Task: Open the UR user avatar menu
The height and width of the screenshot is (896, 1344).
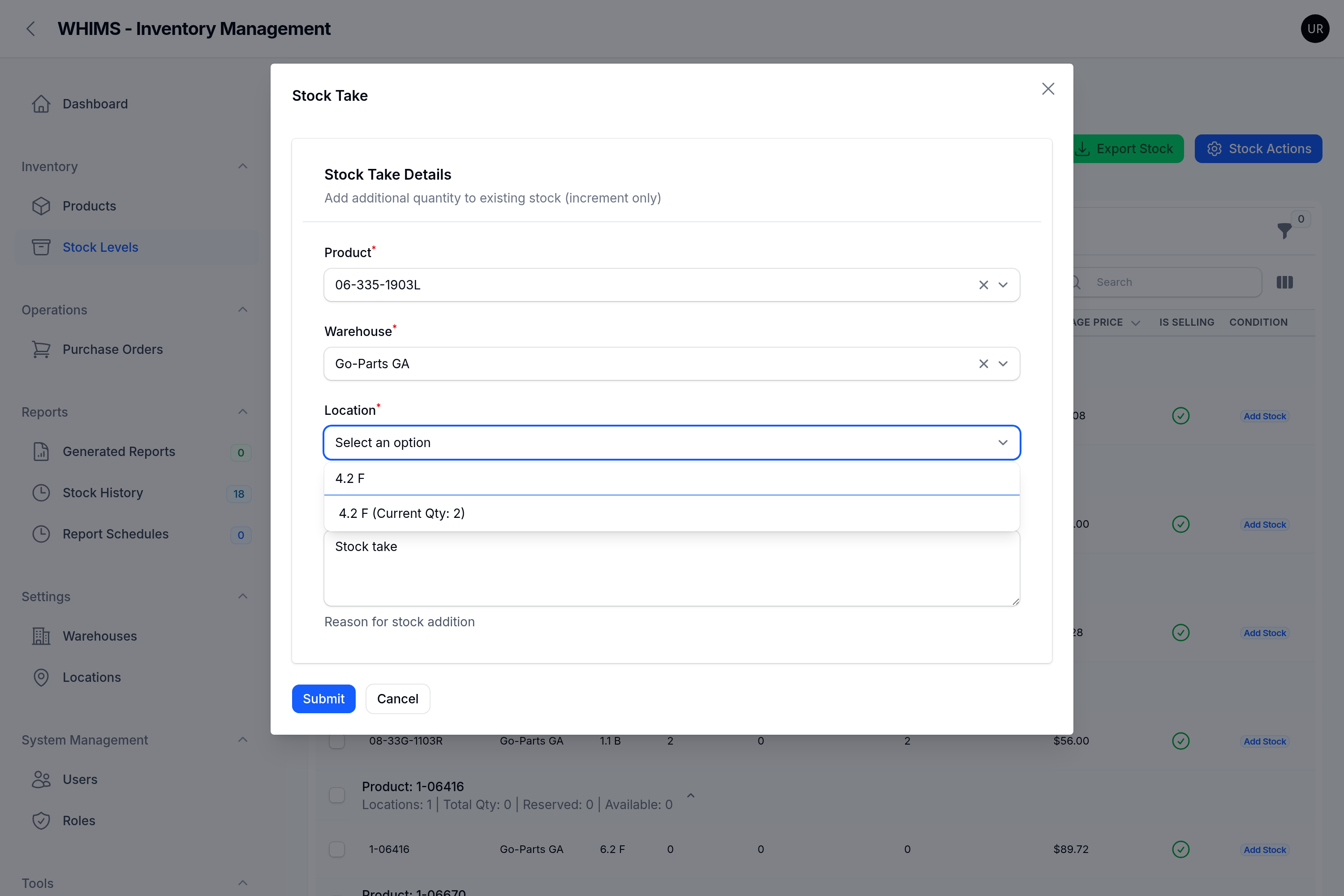Action: [x=1314, y=29]
